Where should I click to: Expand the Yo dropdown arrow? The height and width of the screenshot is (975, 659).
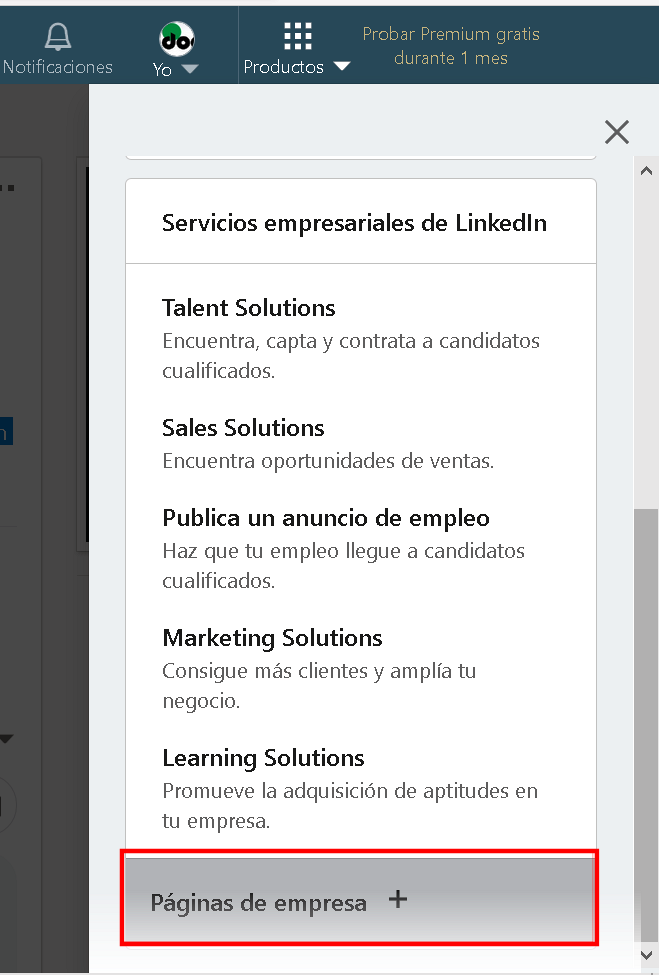pos(190,68)
